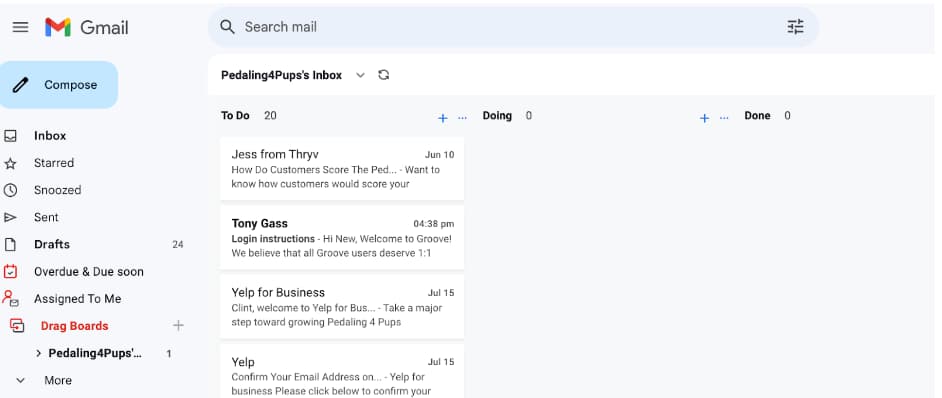Click the Drag Boards icon
Screen dimensions: 942x398
[17, 326]
